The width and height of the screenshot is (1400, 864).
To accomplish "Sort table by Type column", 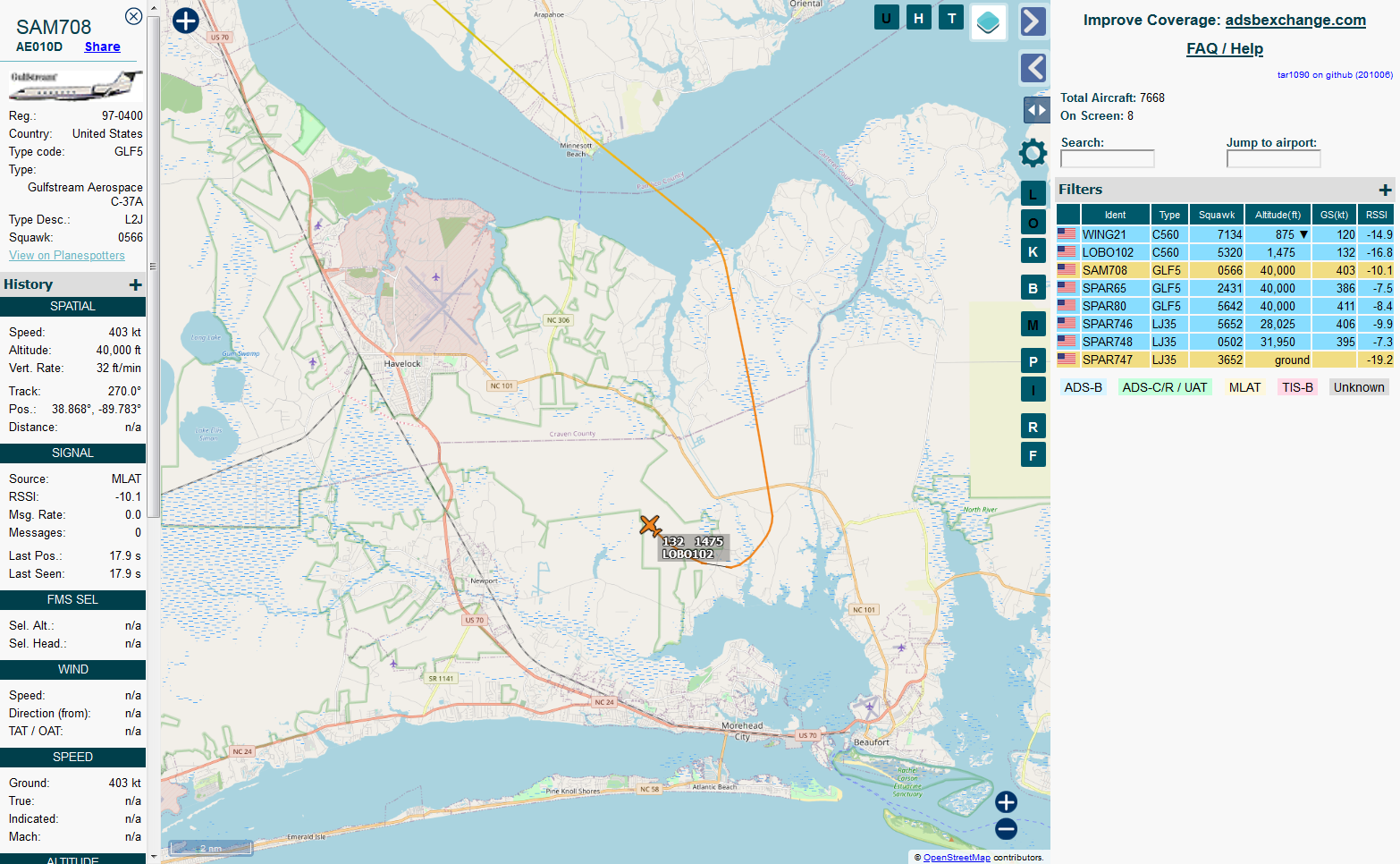I will [x=1169, y=215].
